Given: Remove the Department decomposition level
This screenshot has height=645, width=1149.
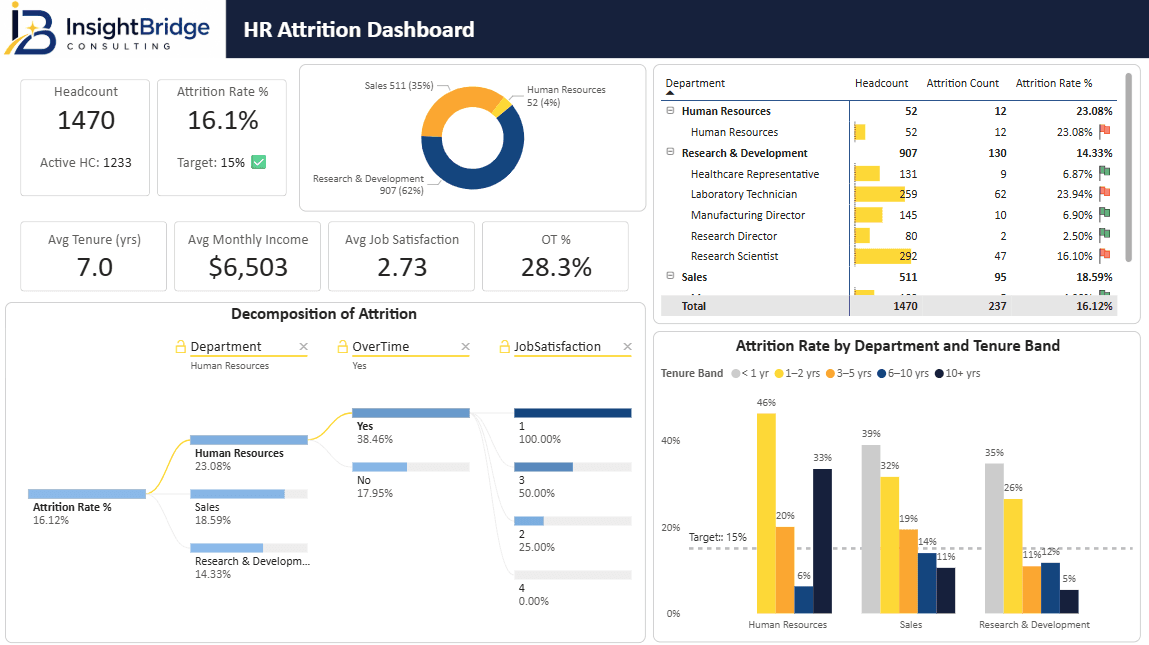Looking at the screenshot, I should (x=303, y=347).
